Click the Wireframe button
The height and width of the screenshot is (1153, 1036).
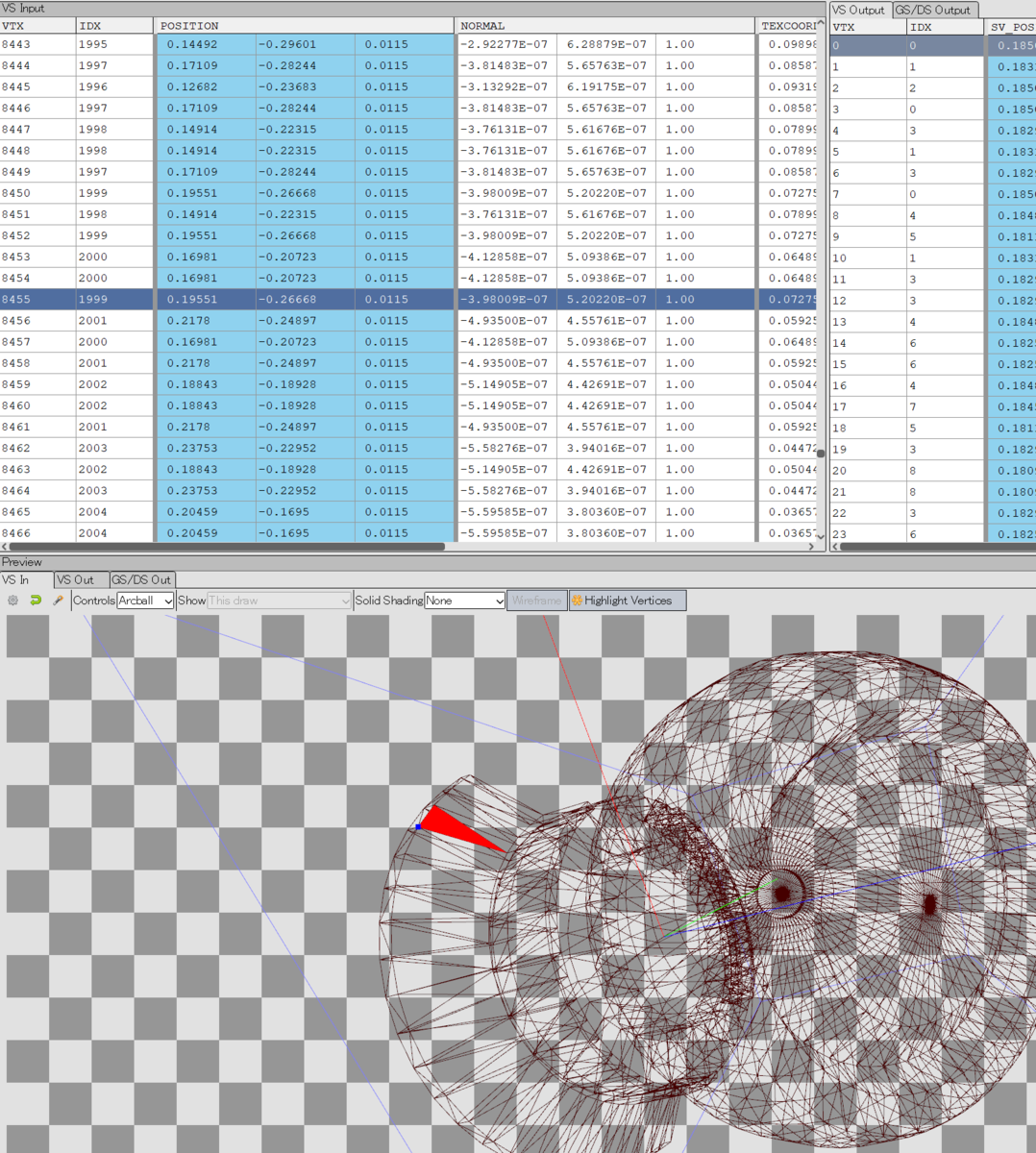point(536,600)
